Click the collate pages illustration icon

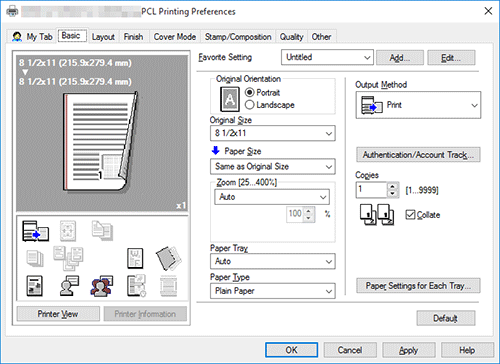tap(377, 215)
